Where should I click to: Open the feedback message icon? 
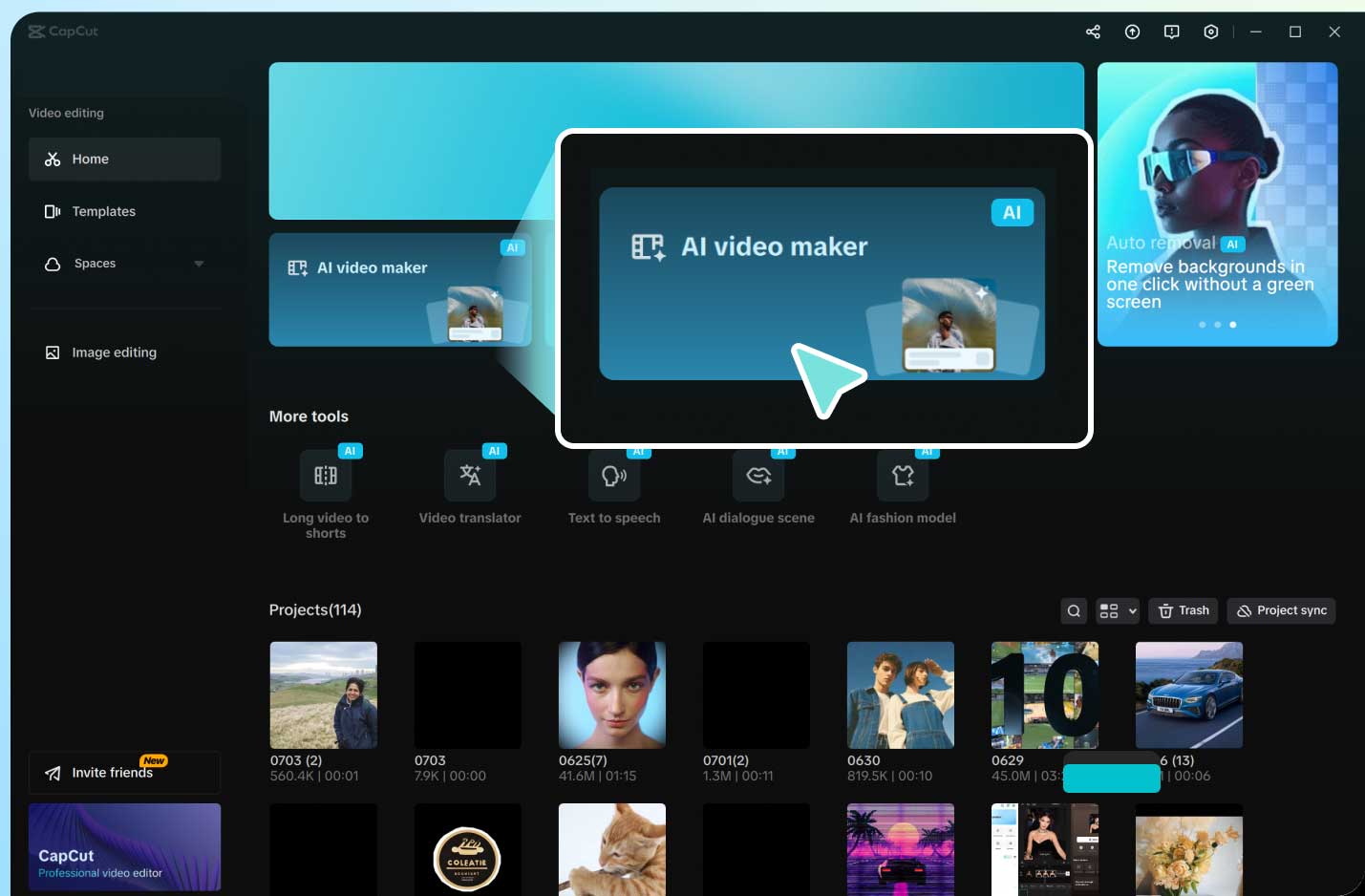pyautogui.click(x=1171, y=32)
